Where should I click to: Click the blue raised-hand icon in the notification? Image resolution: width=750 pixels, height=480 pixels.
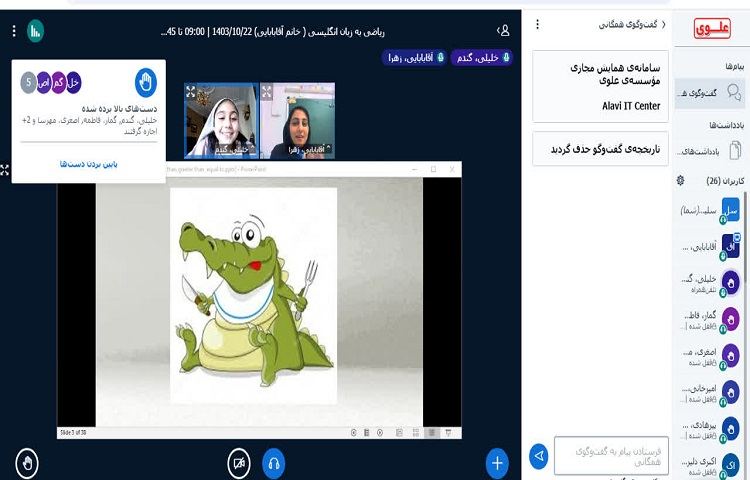pyautogui.click(x=146, y=82)
